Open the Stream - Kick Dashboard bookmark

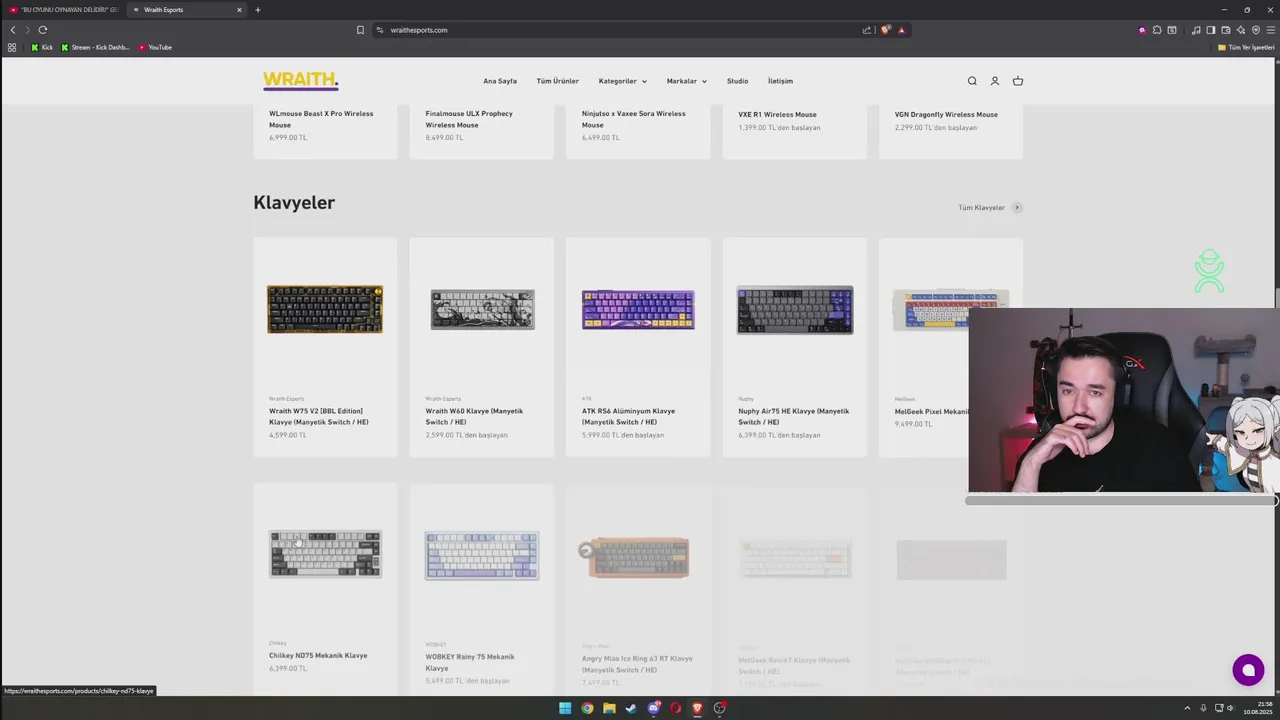(x=94, y=47)
